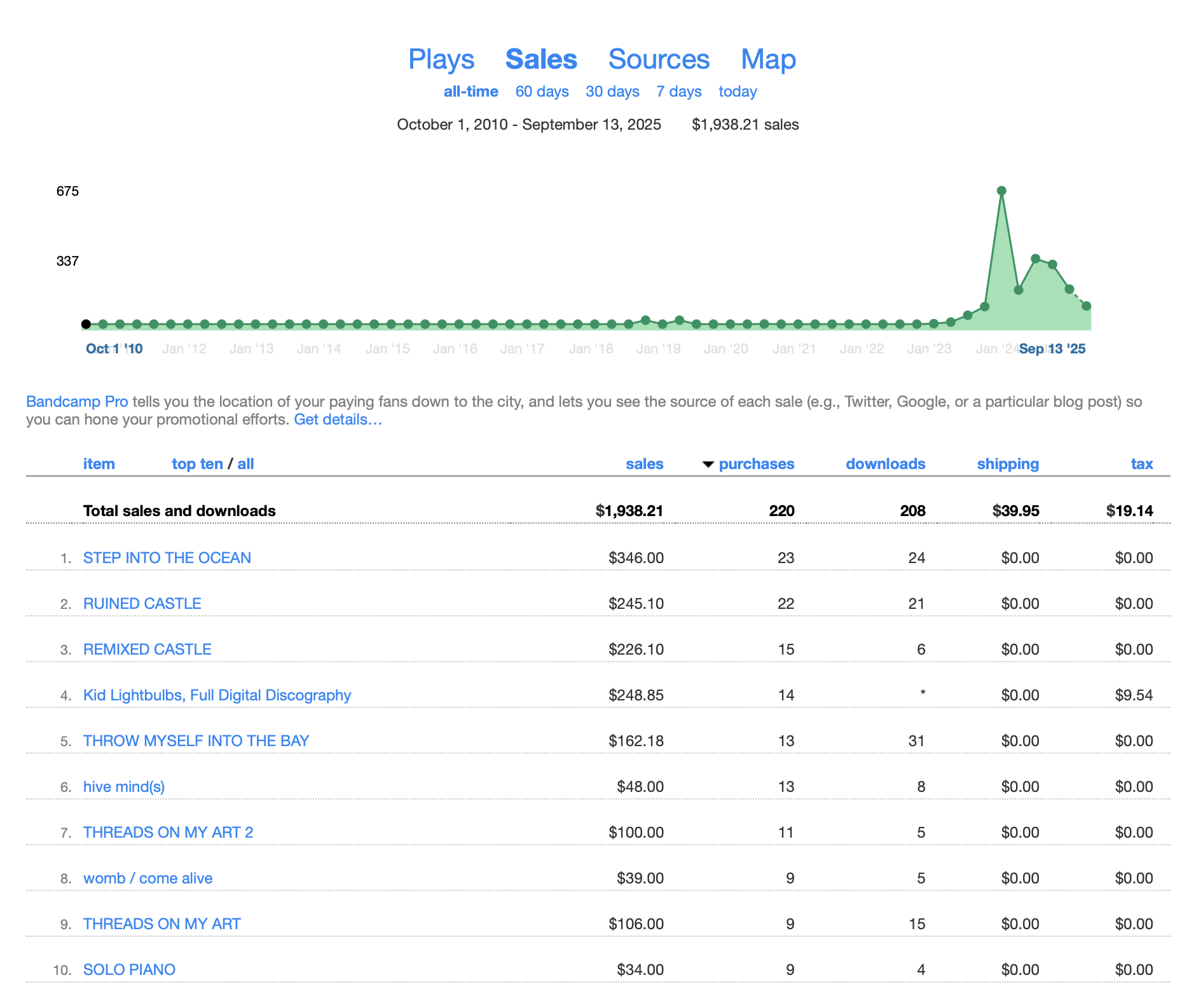Sort the table by tax header
The height and width of the screenshot is (1008, 1203).
1141,464
